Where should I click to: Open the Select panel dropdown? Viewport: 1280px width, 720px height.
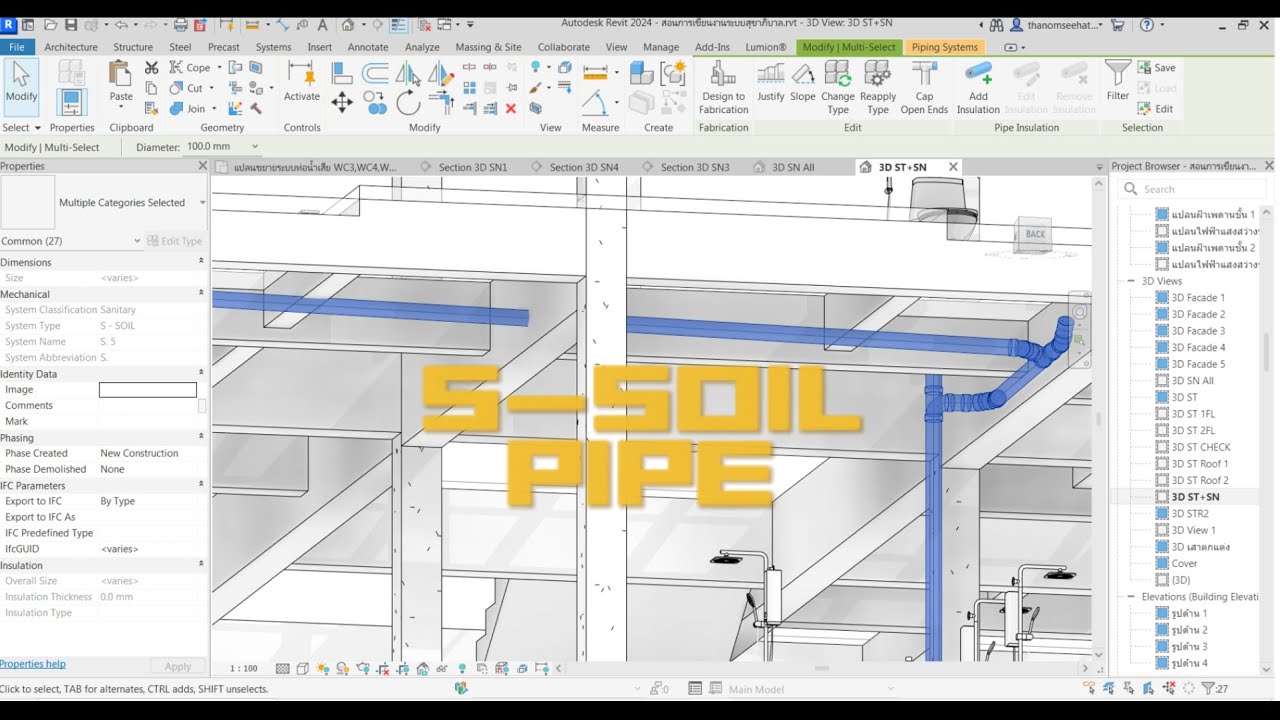click(x=21, y=128)
